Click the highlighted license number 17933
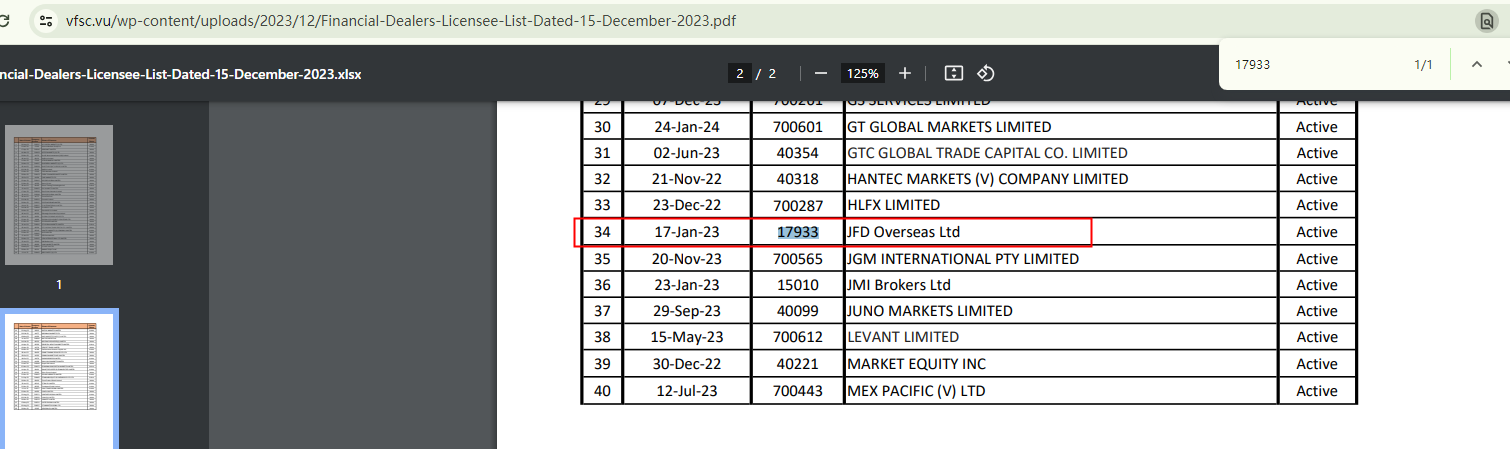The width and height of the screenshot is (1510, 449). click(798, 232)
